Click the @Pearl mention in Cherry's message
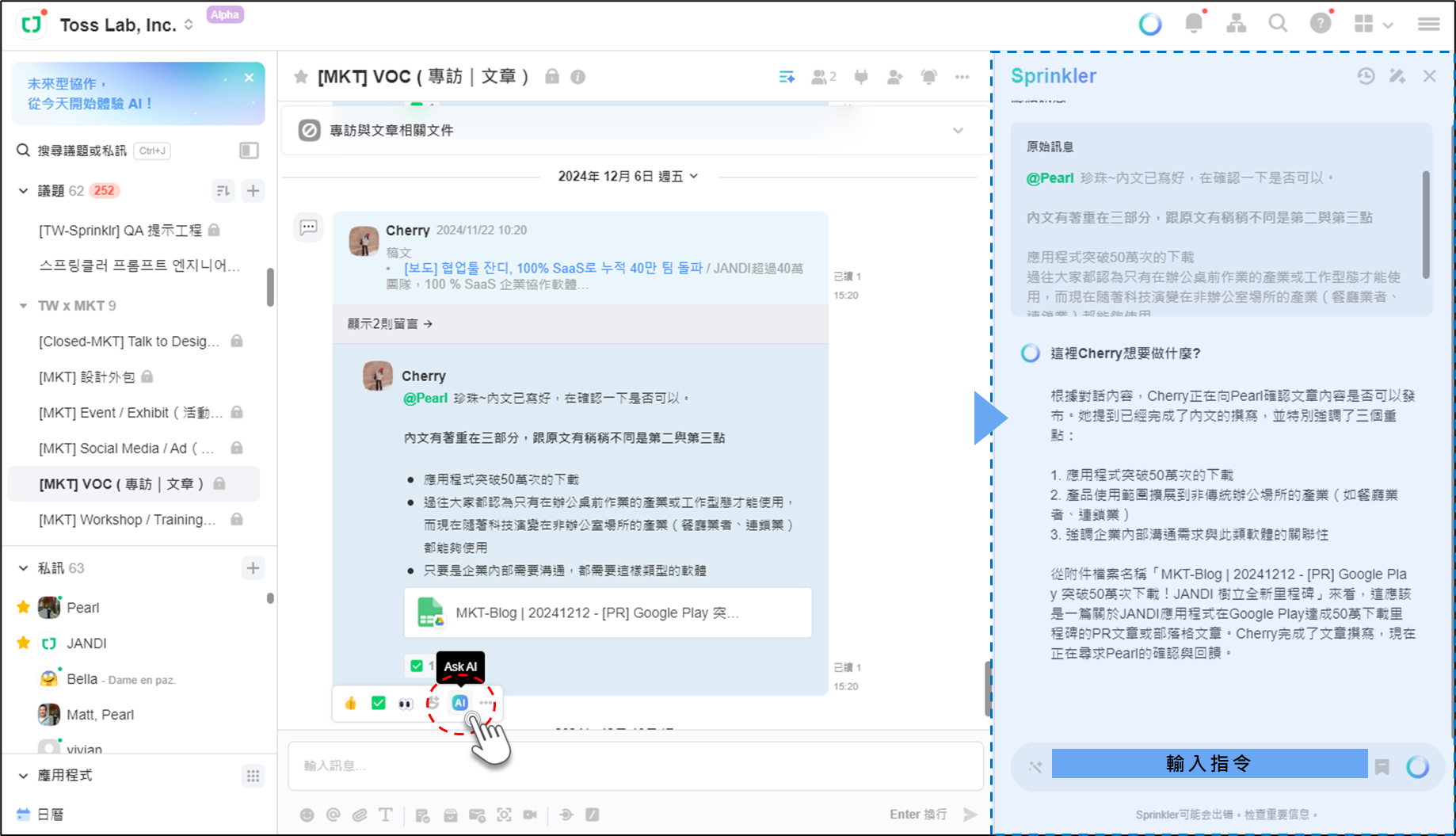This screenshot has width=1456, height=836. click(425, 398)
